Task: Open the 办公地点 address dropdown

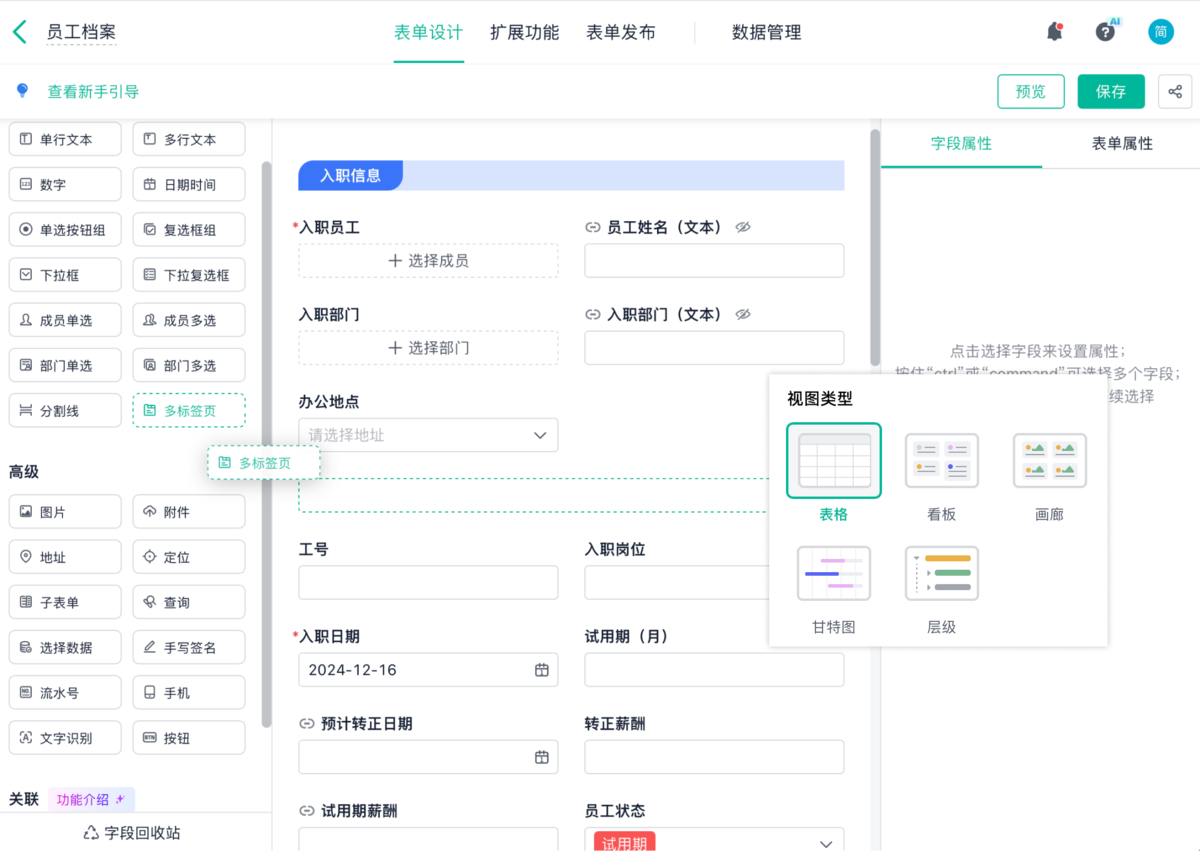Action: point(428,435)
